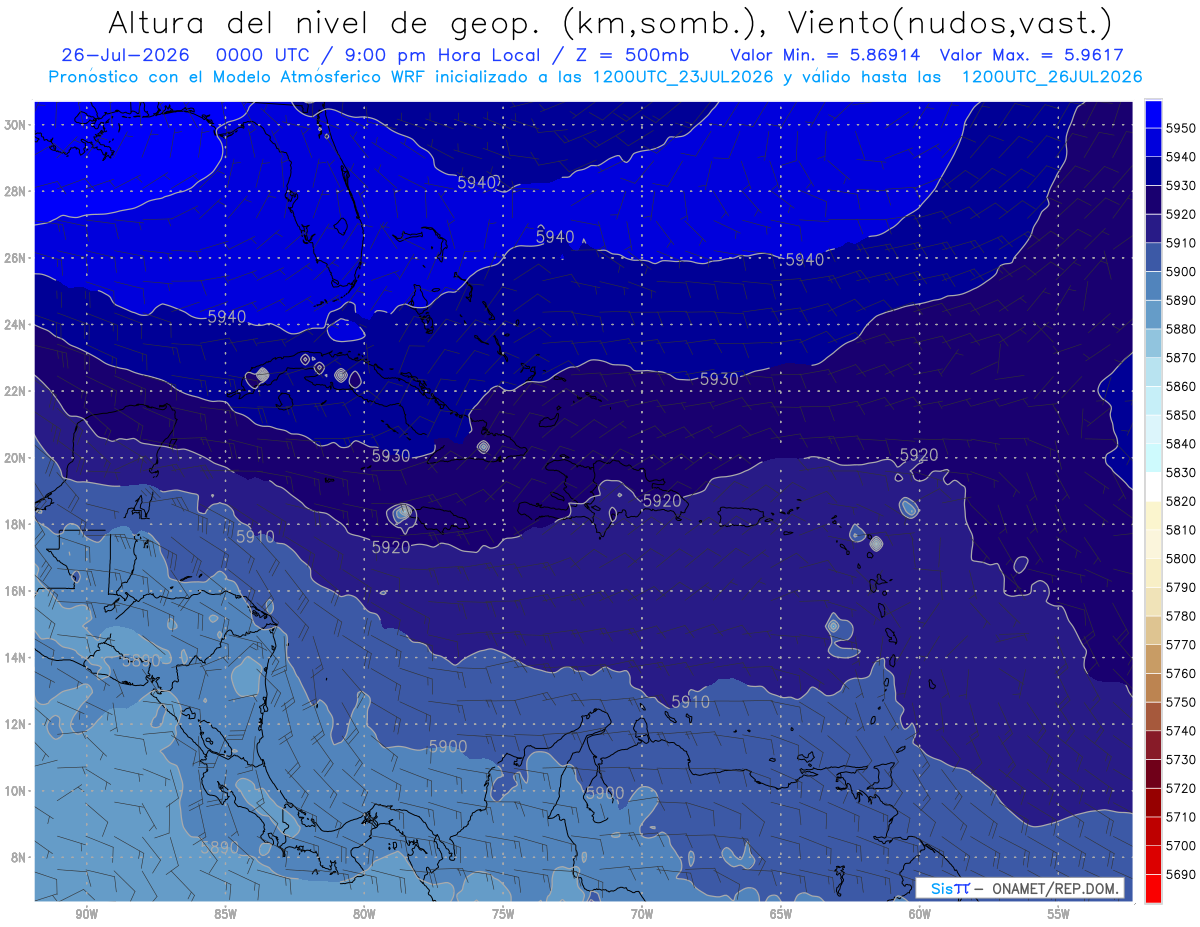Image resolution: width=1200 pixels, height=927 pixels.
Task: Click color bar legend value 5930
Action: tap(1181, 186)
